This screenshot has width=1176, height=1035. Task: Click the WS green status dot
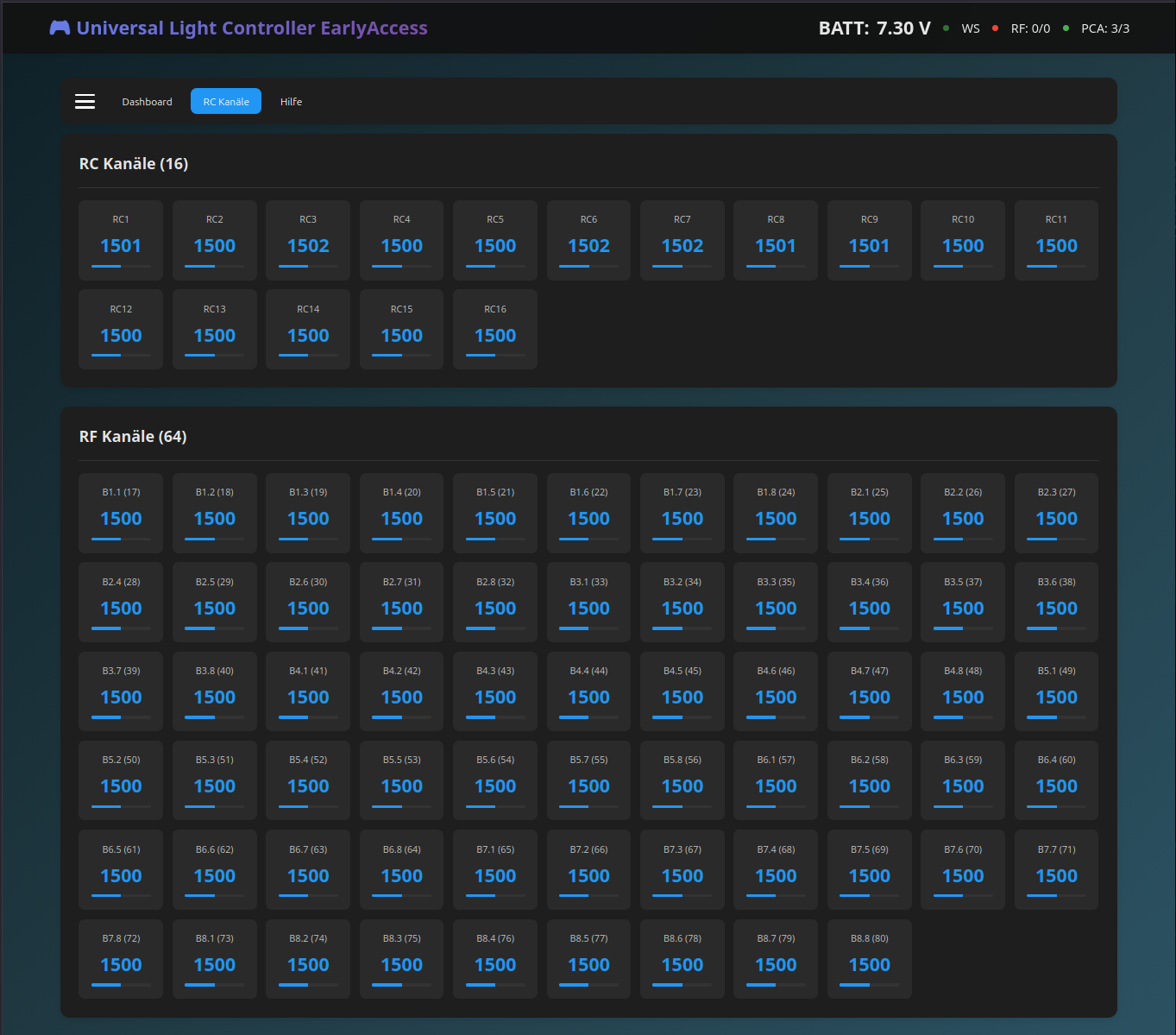click(x=946, y=28)
